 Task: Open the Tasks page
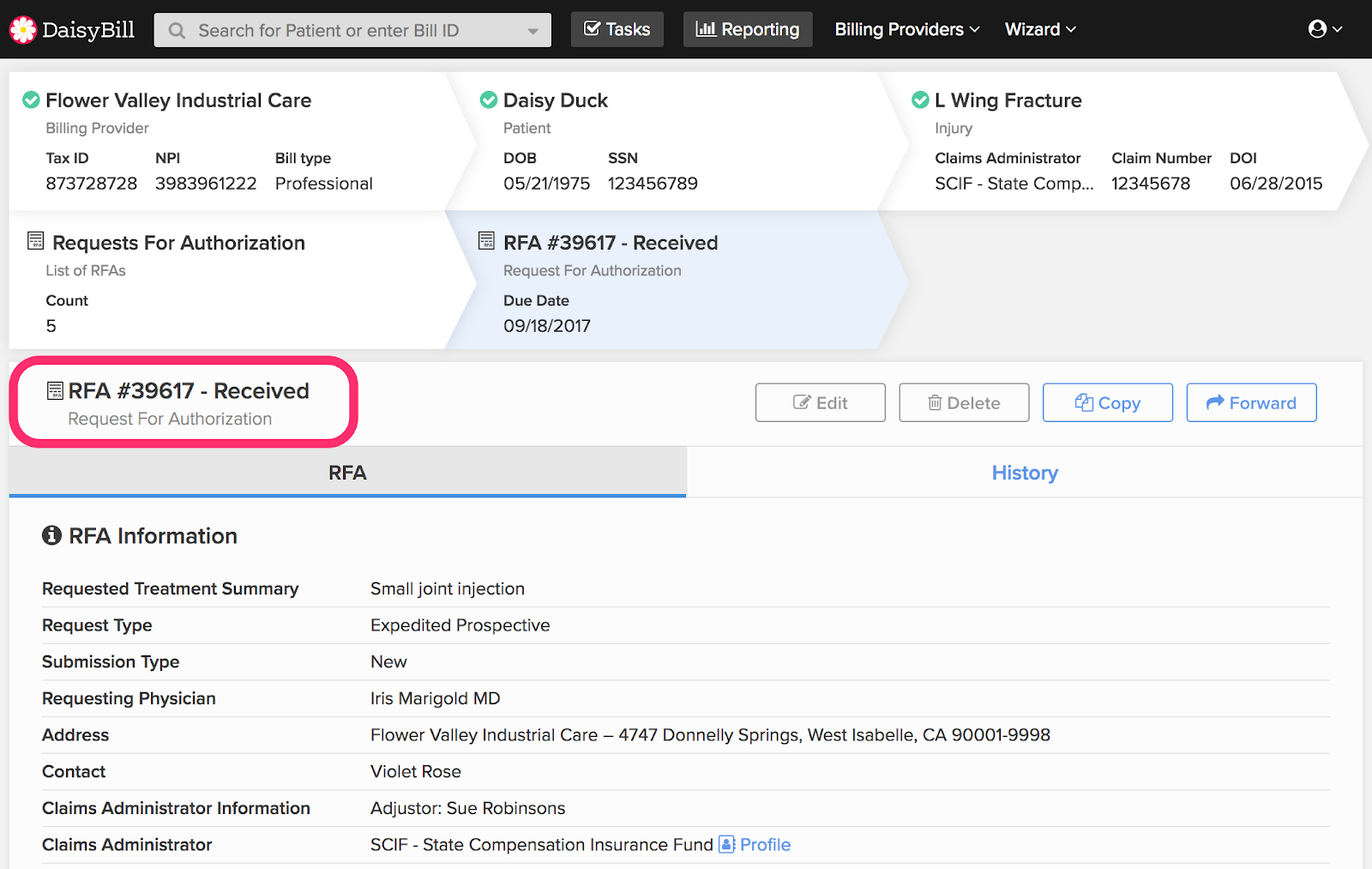coord(617,29)
